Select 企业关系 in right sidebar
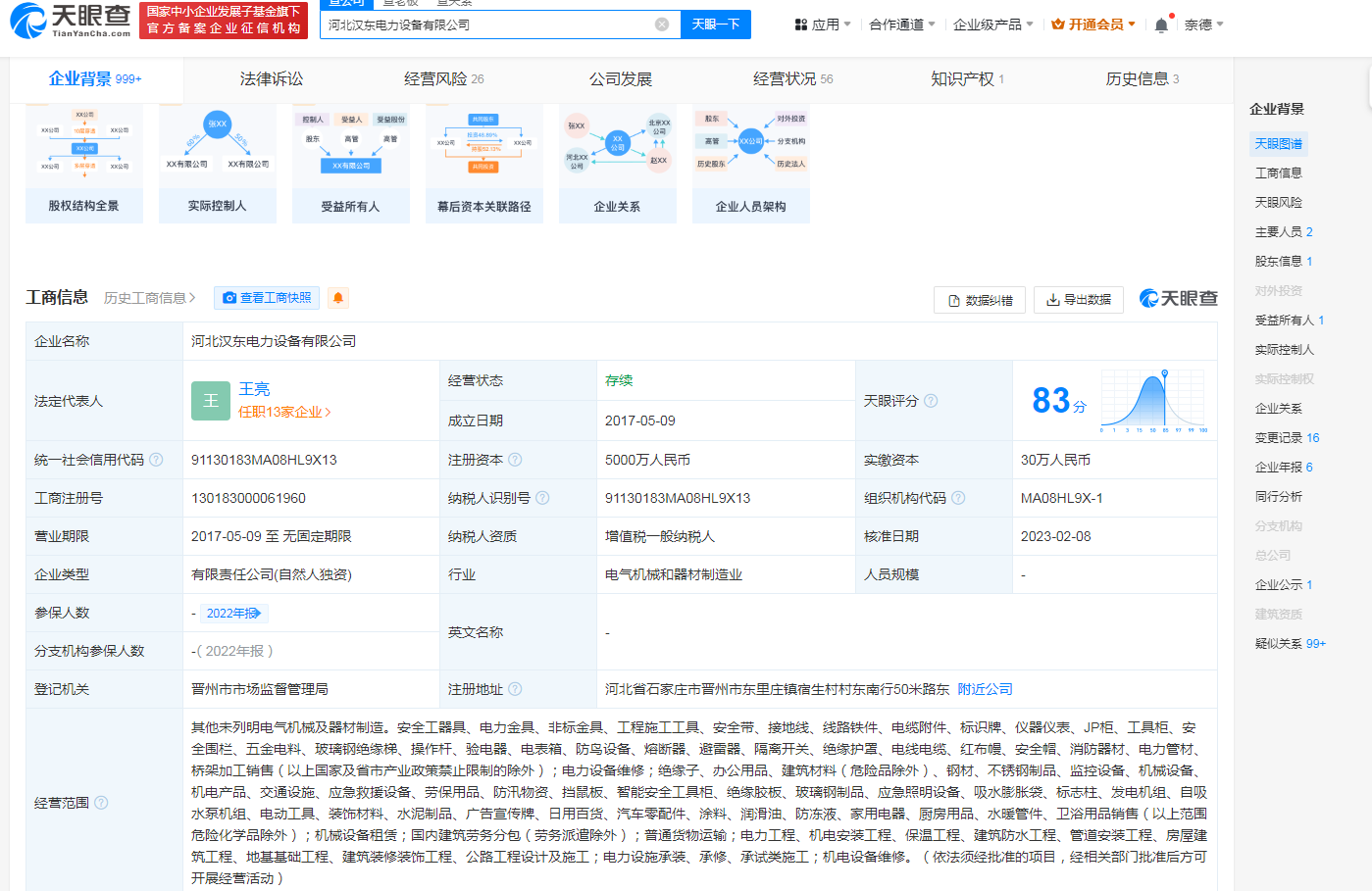The height and width of the screenshot is (891, 1372). click(1279, 409)
